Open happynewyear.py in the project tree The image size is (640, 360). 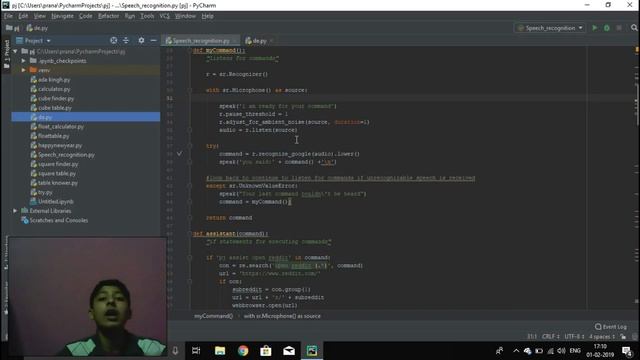[x=56, y=145]
